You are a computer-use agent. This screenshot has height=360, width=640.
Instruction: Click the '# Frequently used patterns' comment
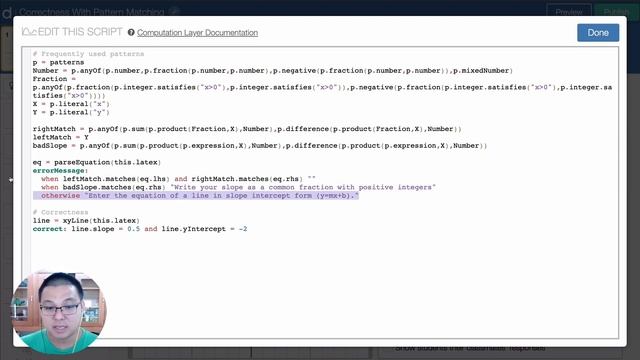pyautogui.click(x=88, y=54)
